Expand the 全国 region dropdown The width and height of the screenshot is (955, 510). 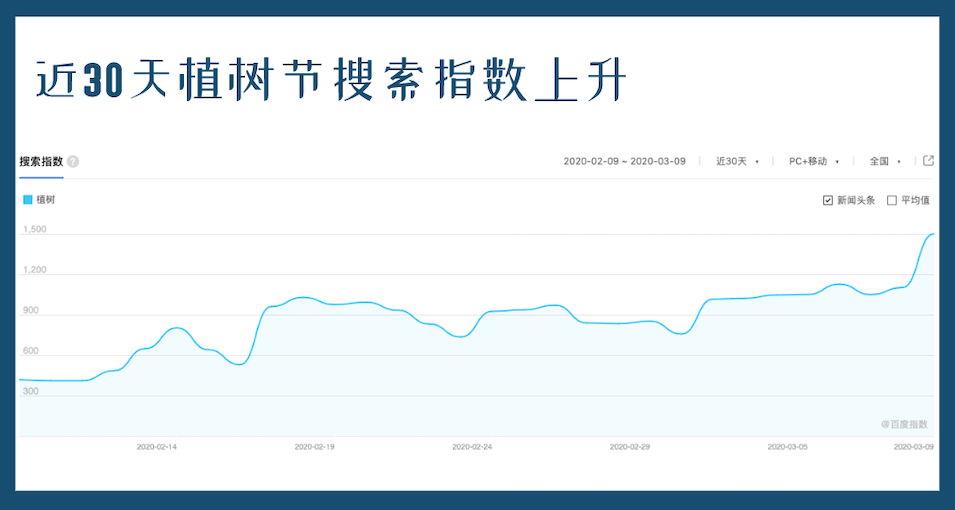885,161
